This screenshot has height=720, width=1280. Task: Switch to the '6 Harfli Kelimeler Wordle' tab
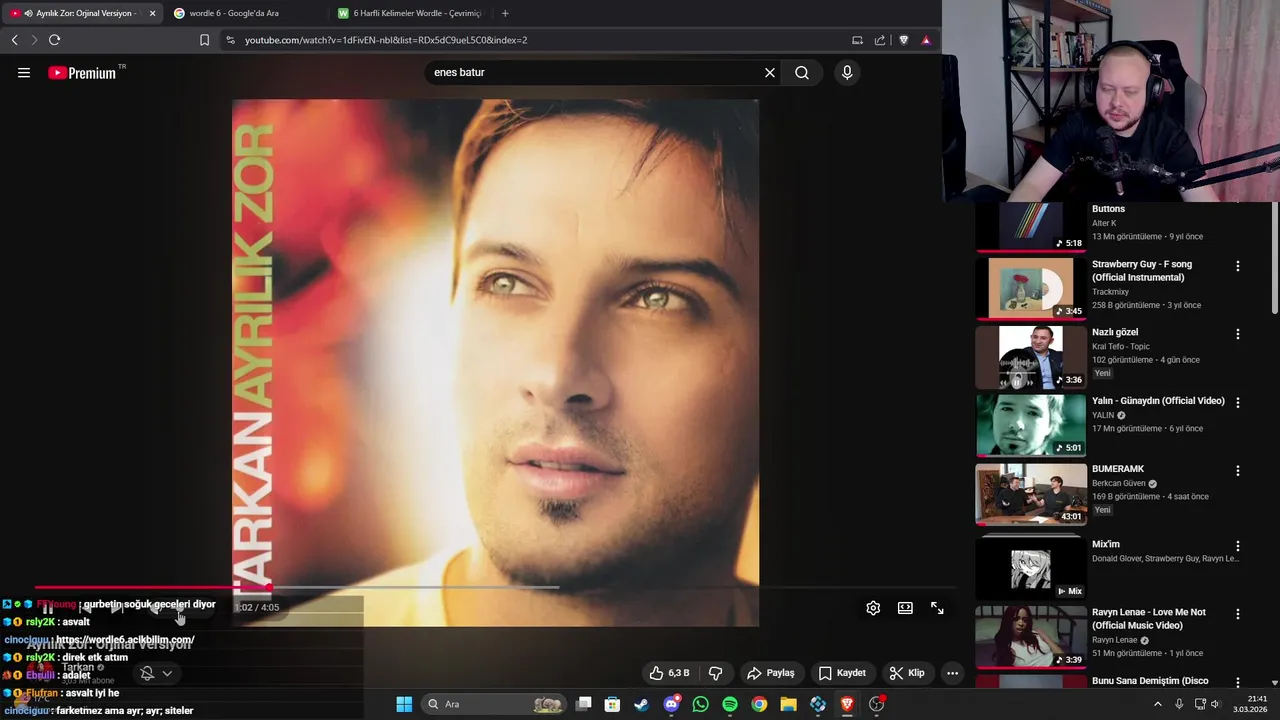click(410, 13)
